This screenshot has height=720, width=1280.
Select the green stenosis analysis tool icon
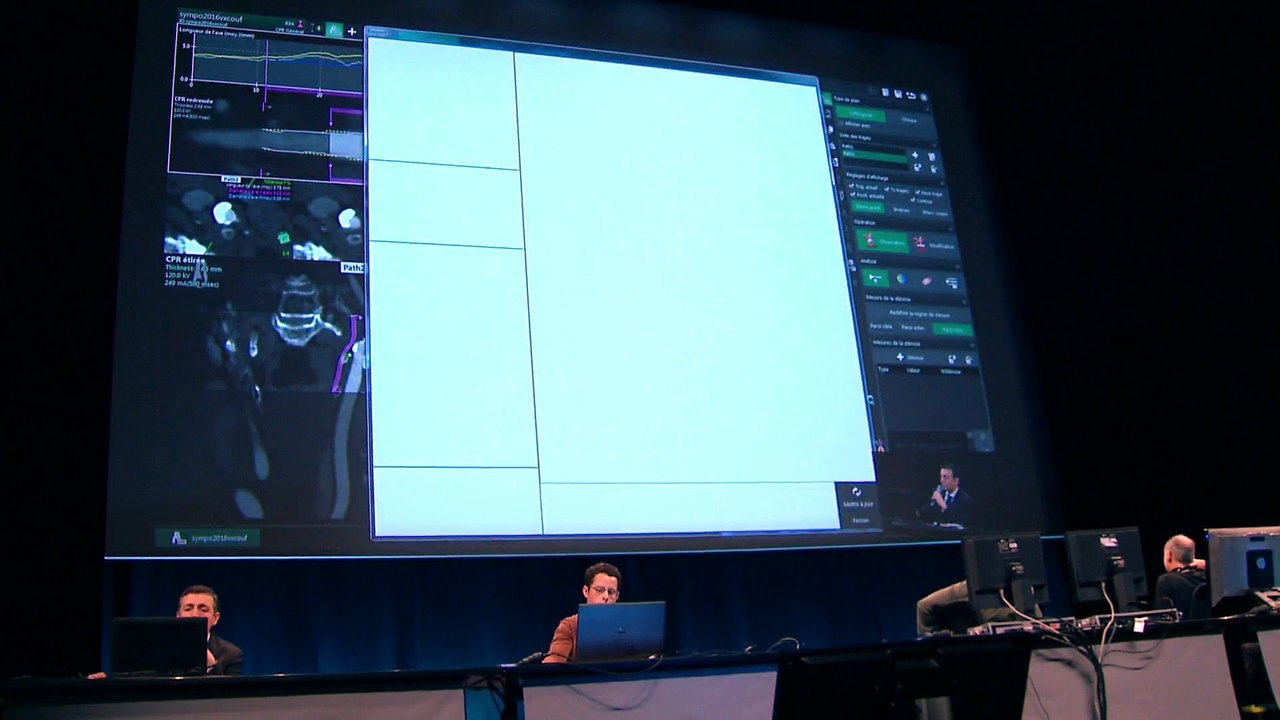(876, 278)
